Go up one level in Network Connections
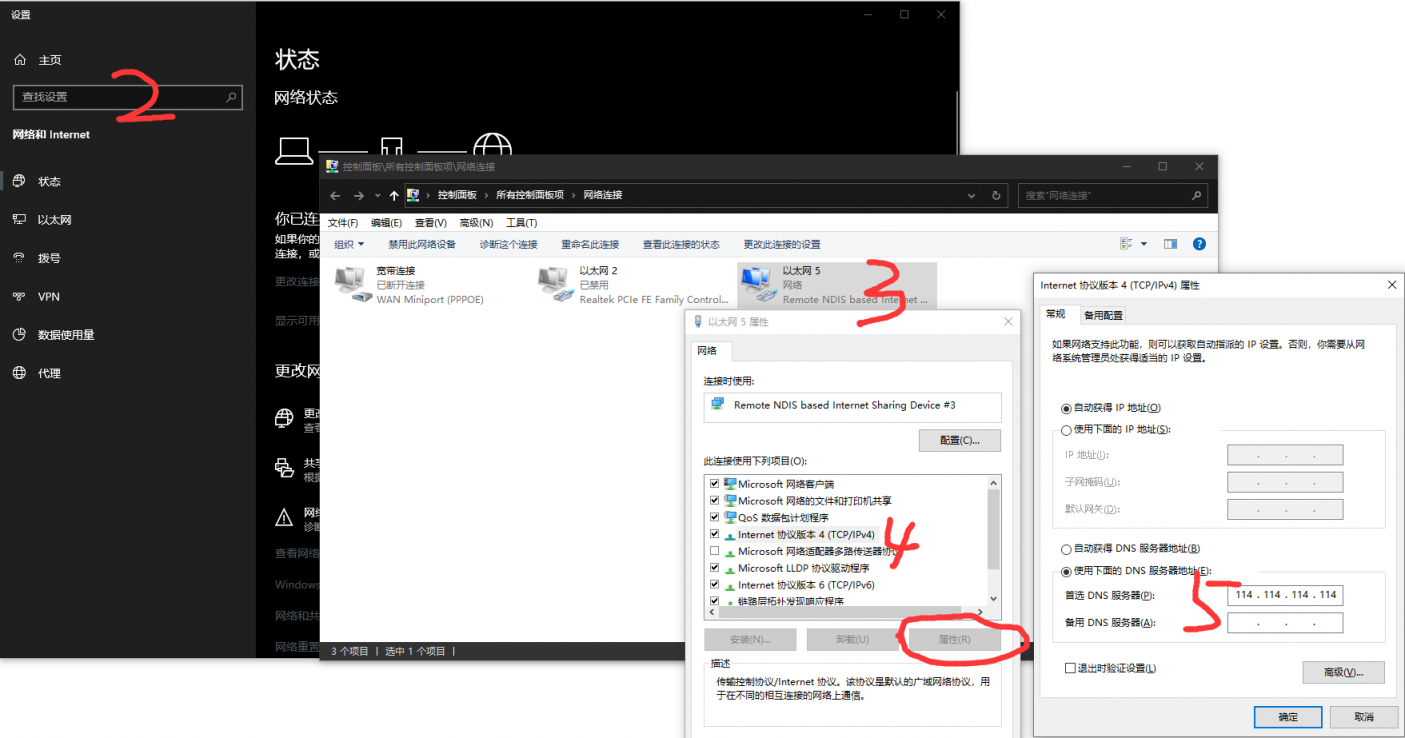The width and height of the screenshot is (1405, 738). [394, 196]
